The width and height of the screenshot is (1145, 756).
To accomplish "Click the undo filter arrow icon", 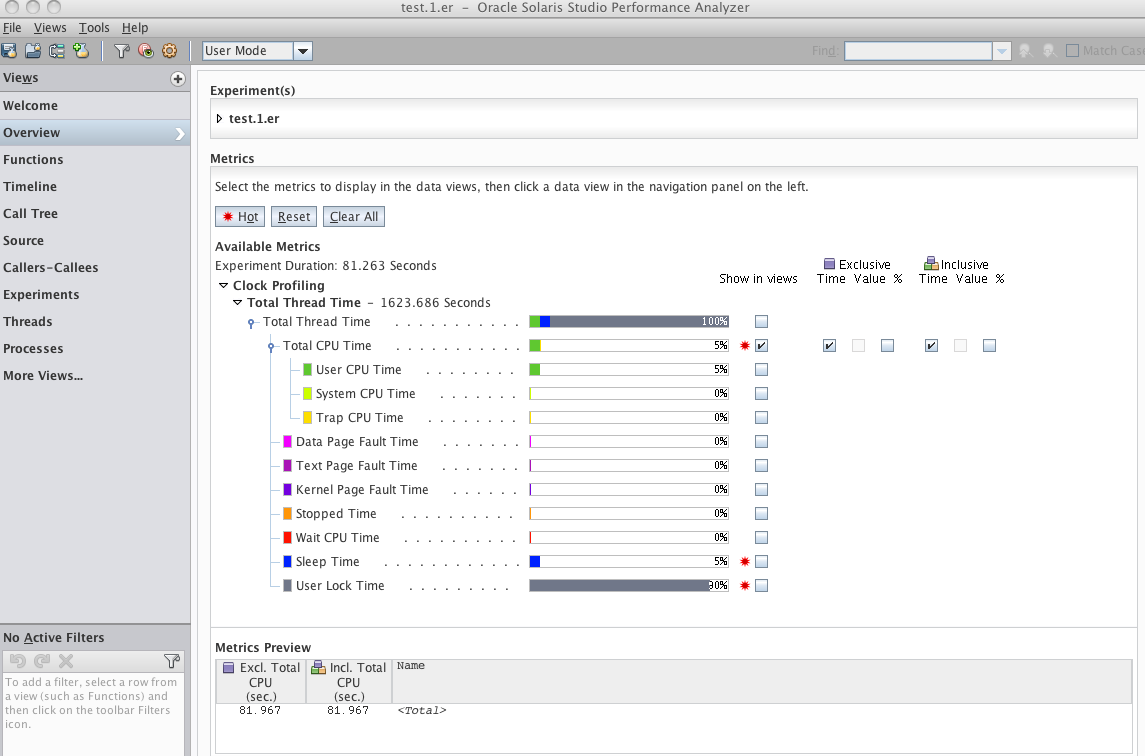I will point(18,661).
